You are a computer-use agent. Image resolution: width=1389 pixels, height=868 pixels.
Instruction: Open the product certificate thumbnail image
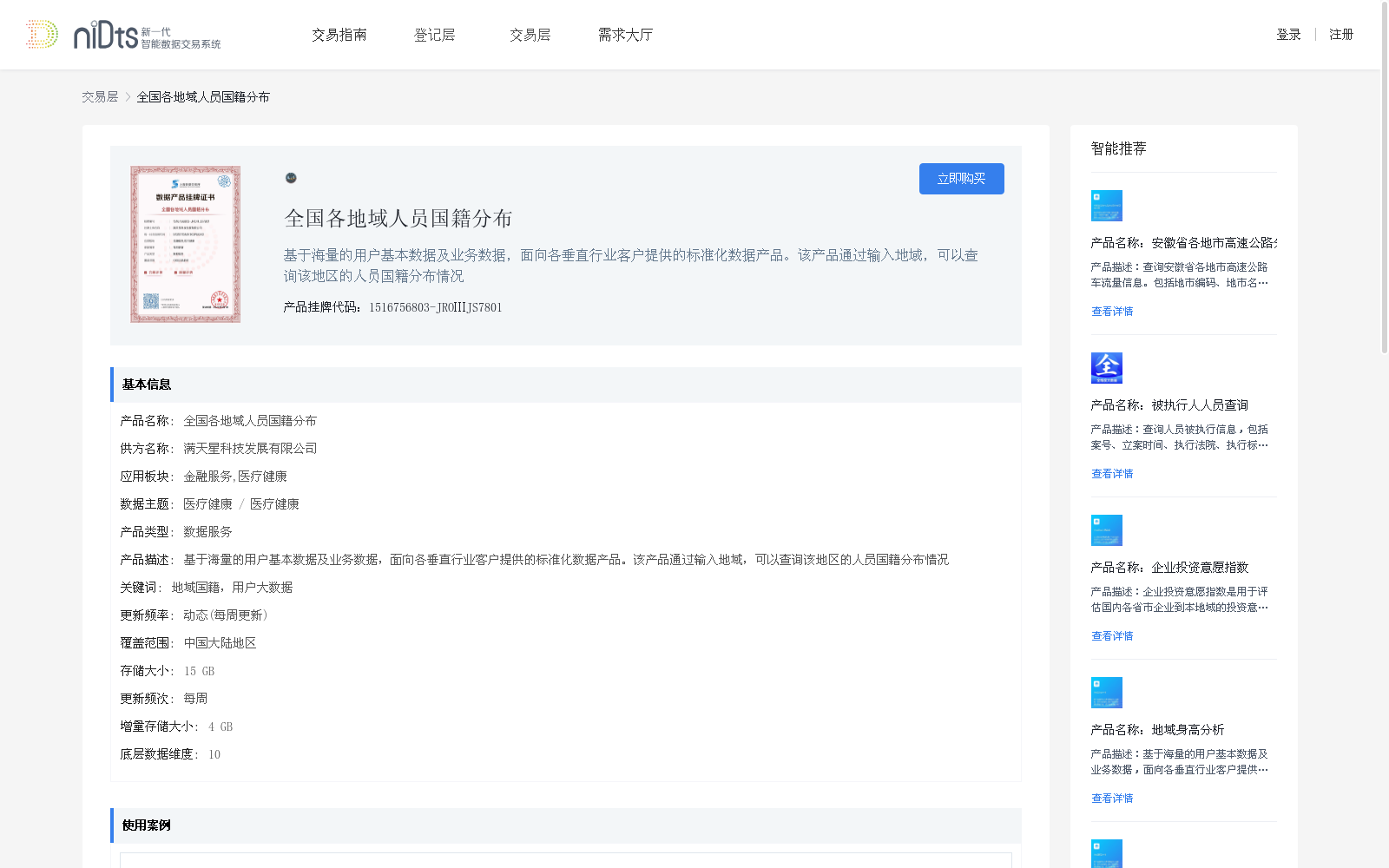tap(186, 245)
